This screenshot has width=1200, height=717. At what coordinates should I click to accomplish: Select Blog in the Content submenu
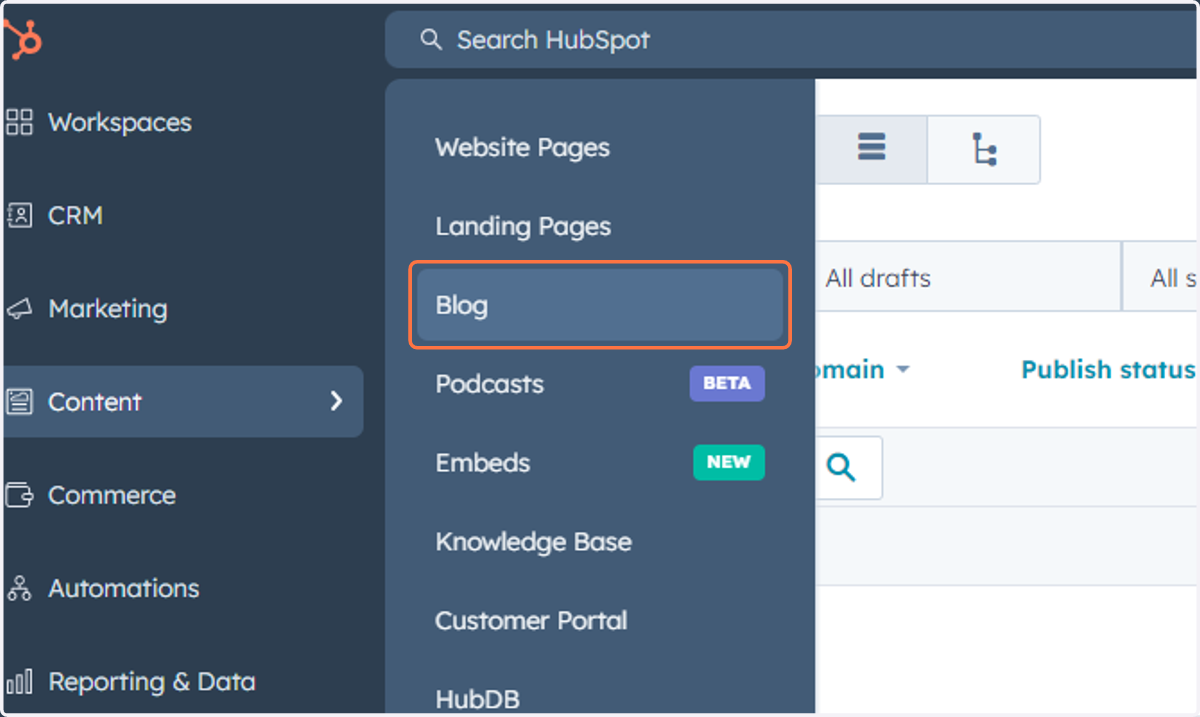click(x=600, y=305)
